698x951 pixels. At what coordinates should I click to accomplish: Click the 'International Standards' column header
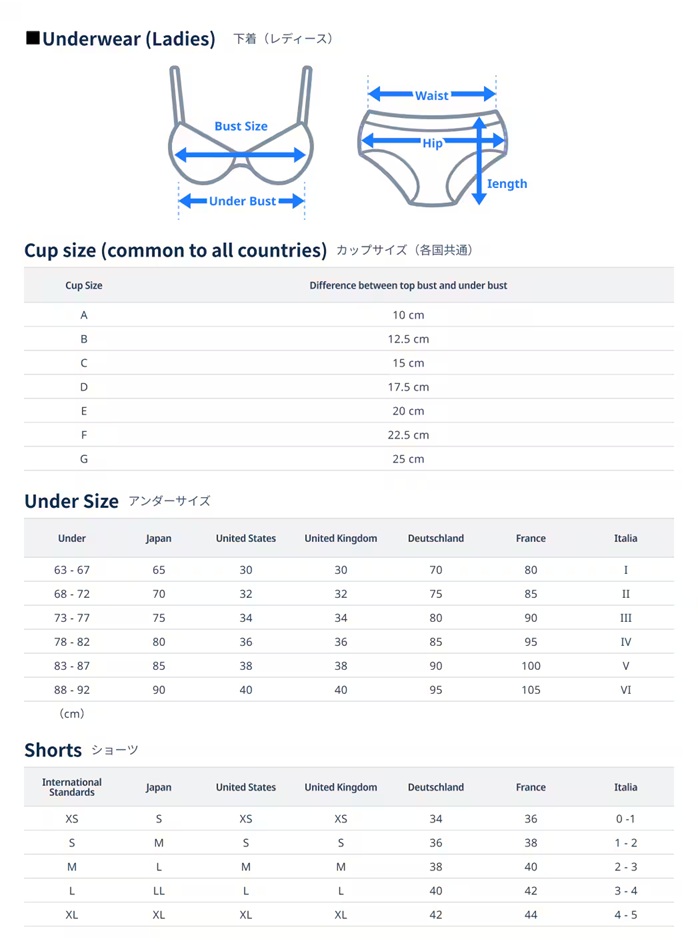coord(72,787)
